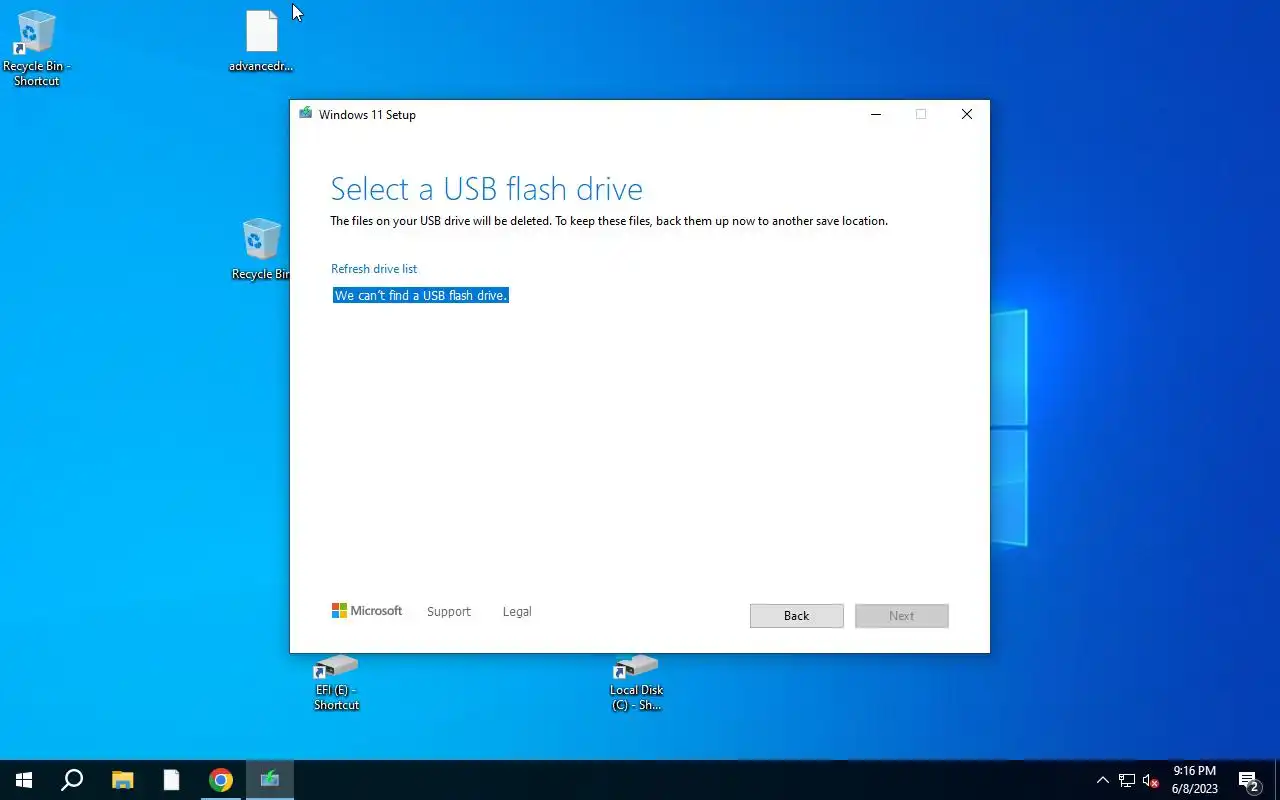Open the network status tray icon
This screenshot has height=800, width=1280.
1127,780
